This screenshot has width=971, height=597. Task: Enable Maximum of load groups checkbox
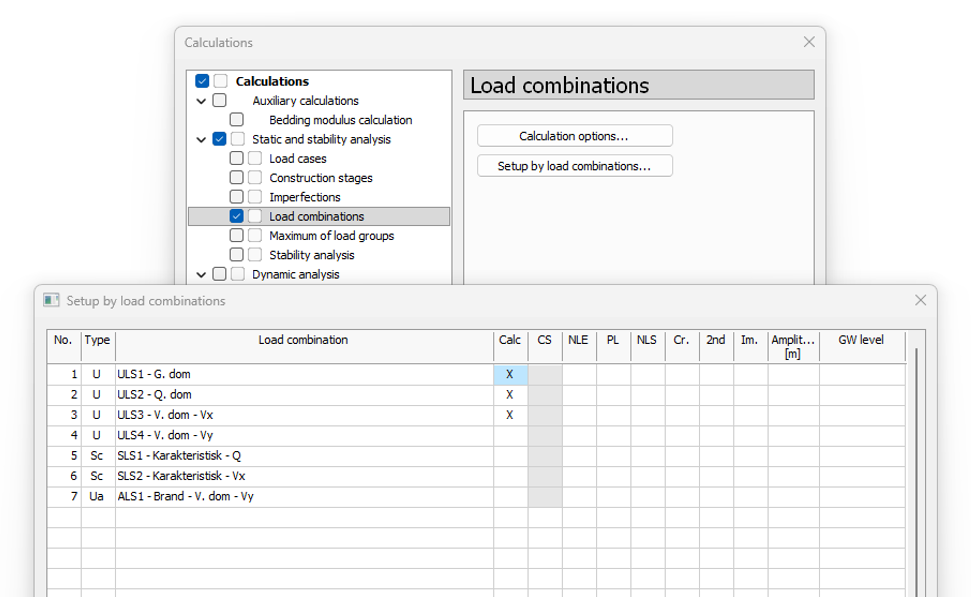click(237, 235)
